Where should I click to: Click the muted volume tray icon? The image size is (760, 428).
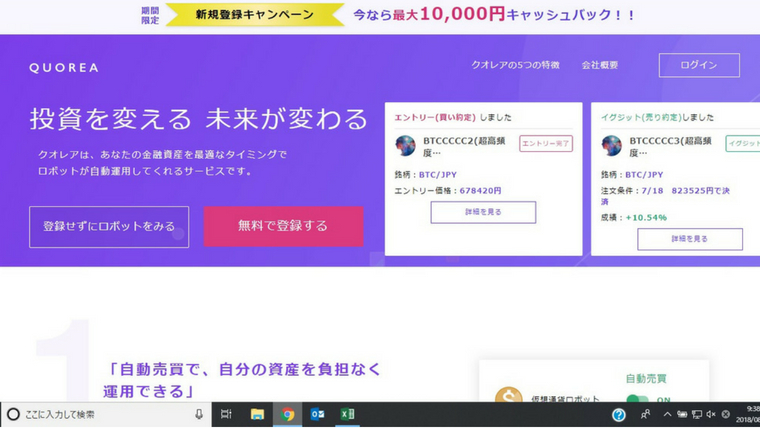pyautogui.click(x=711, y=414)
